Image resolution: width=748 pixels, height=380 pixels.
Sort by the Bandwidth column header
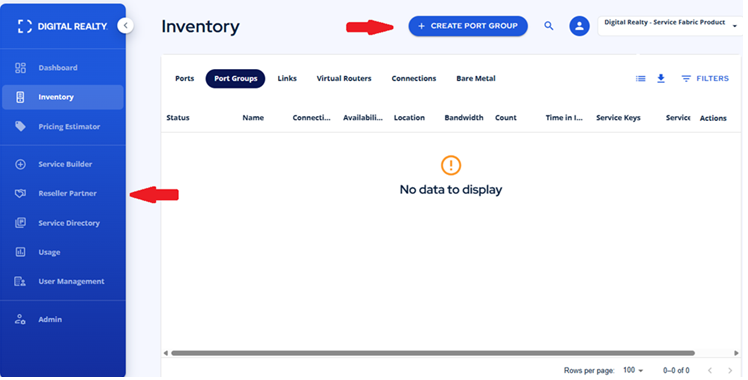pos(464,118)
